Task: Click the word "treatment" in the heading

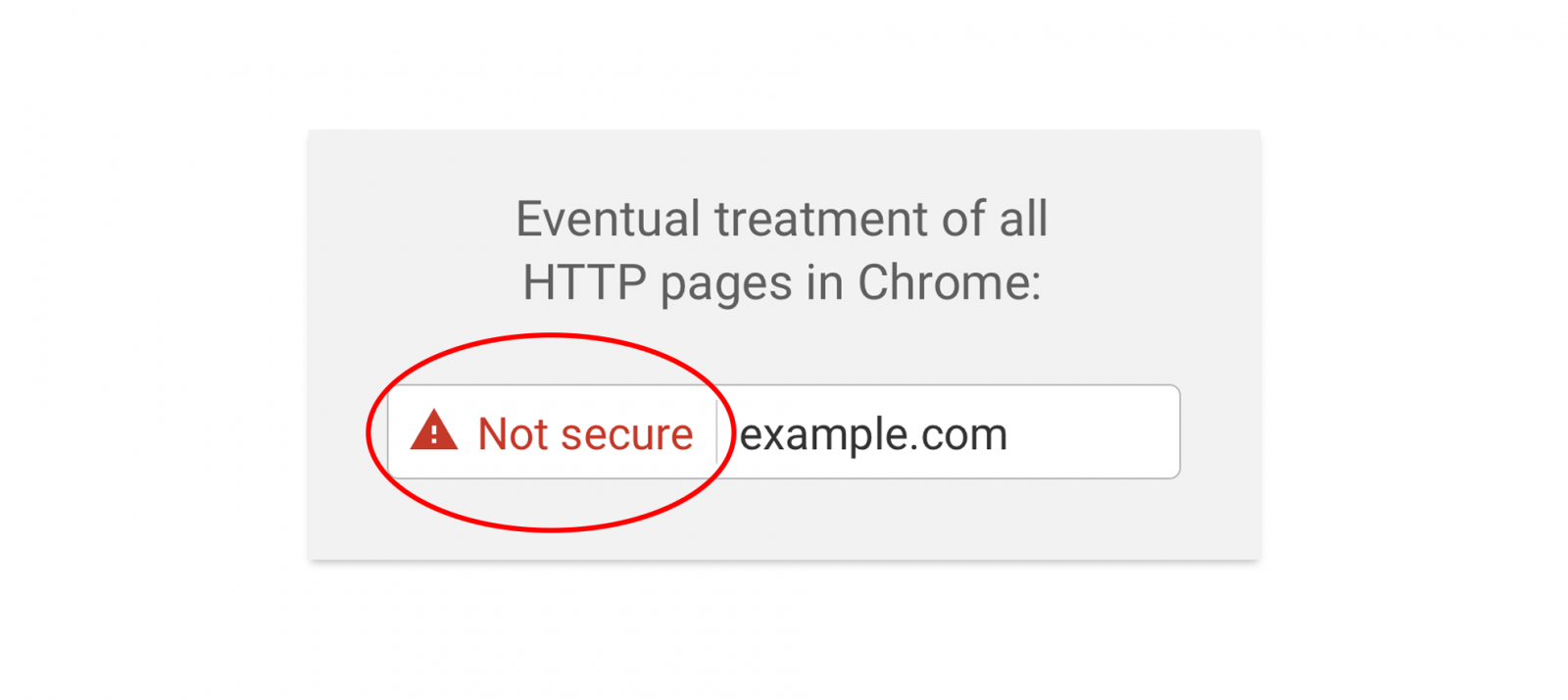Action: point(820,219)
